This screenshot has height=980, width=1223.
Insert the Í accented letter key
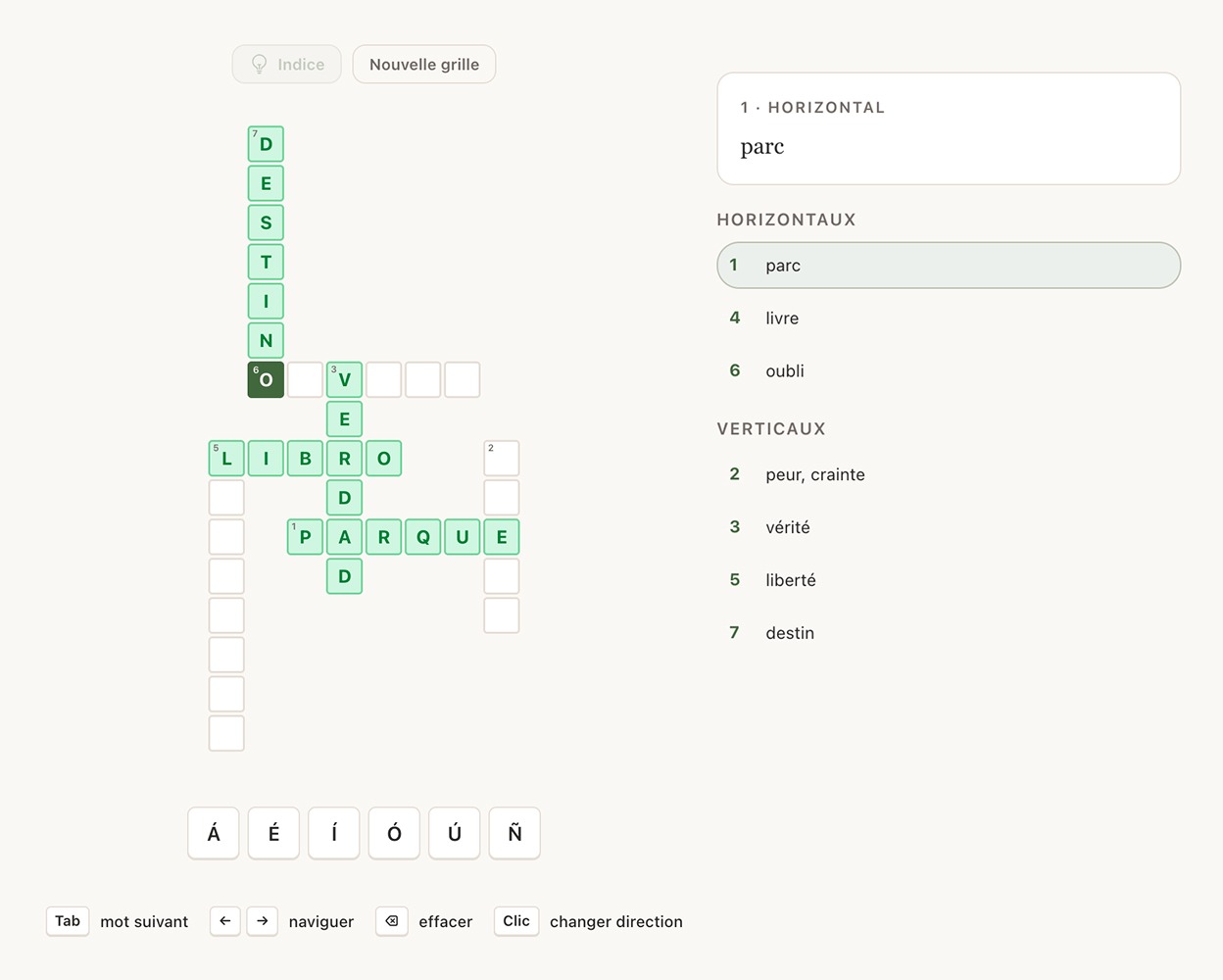[334, 833]
